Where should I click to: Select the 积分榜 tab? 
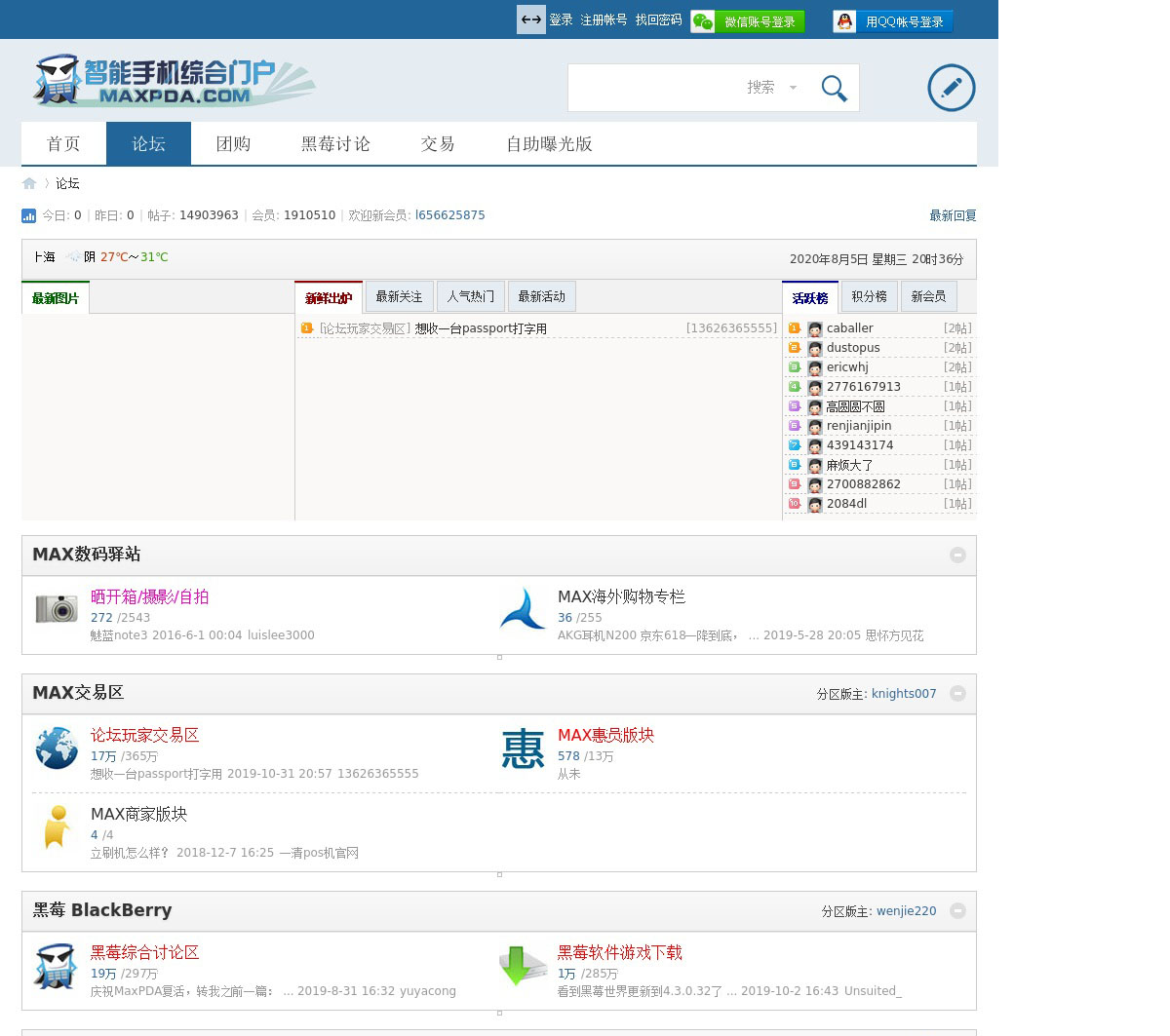pyautogui.click(x=869, y=296)
